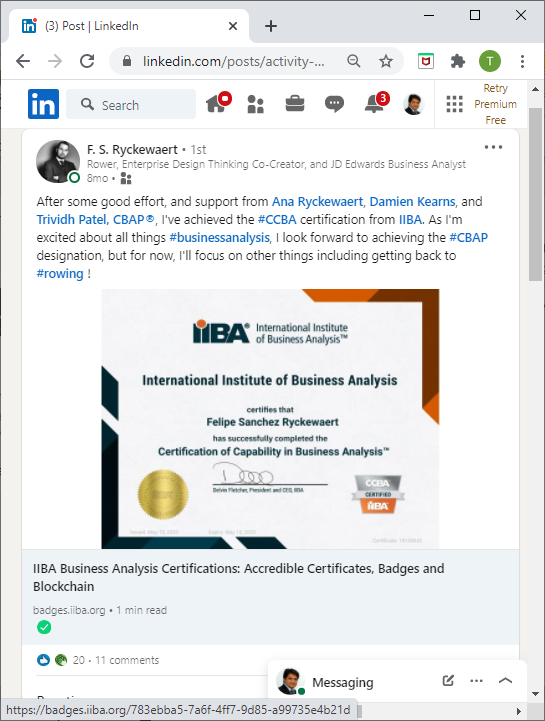Screen dimensions: 545x721
Task: Open Ana Ryckewaert mention link
Action: pyautogui.click(x=317, y=201)
